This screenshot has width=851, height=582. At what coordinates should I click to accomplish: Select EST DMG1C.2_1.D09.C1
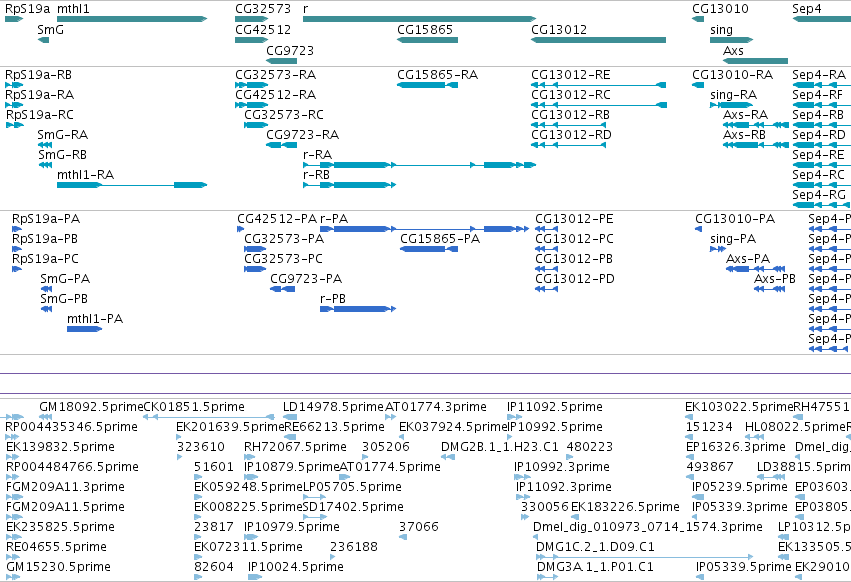pyautogui.click(x=595, y=547)
